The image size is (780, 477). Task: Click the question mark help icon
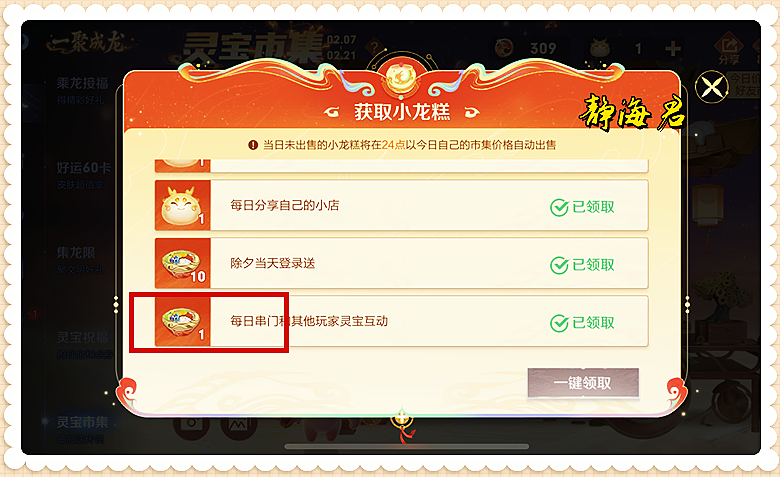click(374, 49)
